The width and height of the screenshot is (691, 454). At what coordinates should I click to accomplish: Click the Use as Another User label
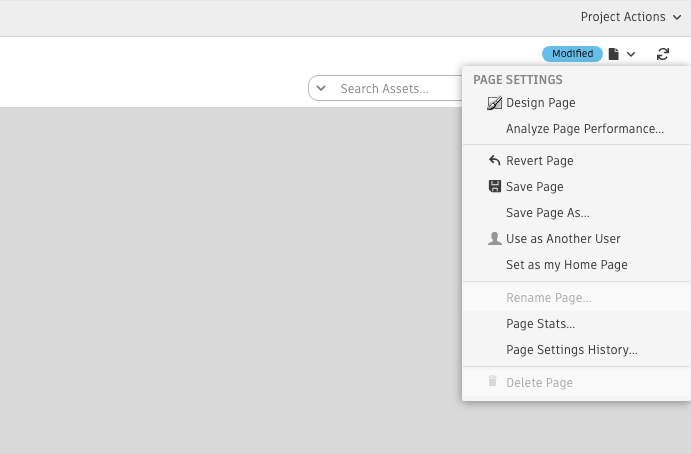pos(563,238)
